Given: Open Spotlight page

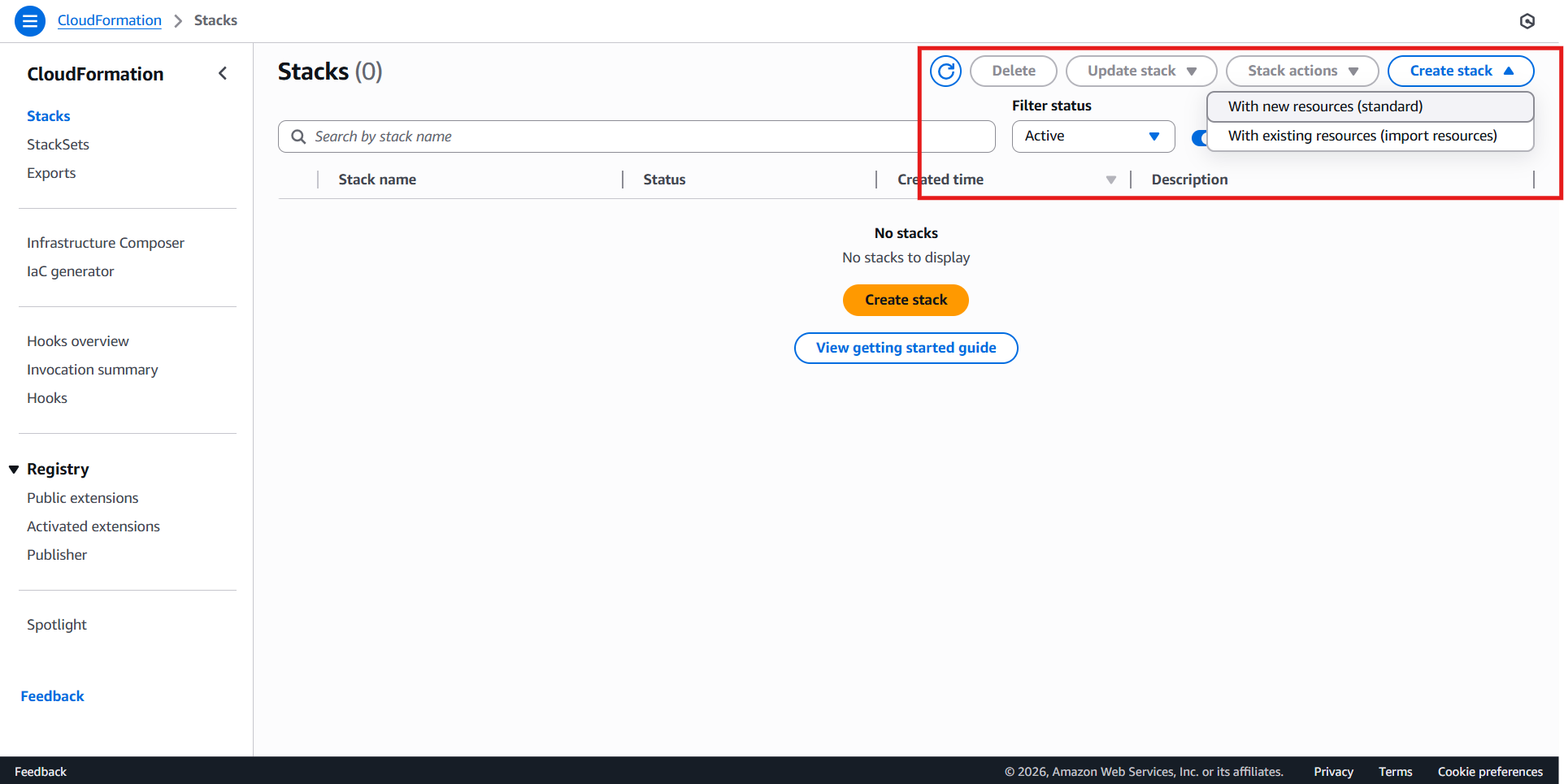Looking at the screenshot, I should pos(57,625).
